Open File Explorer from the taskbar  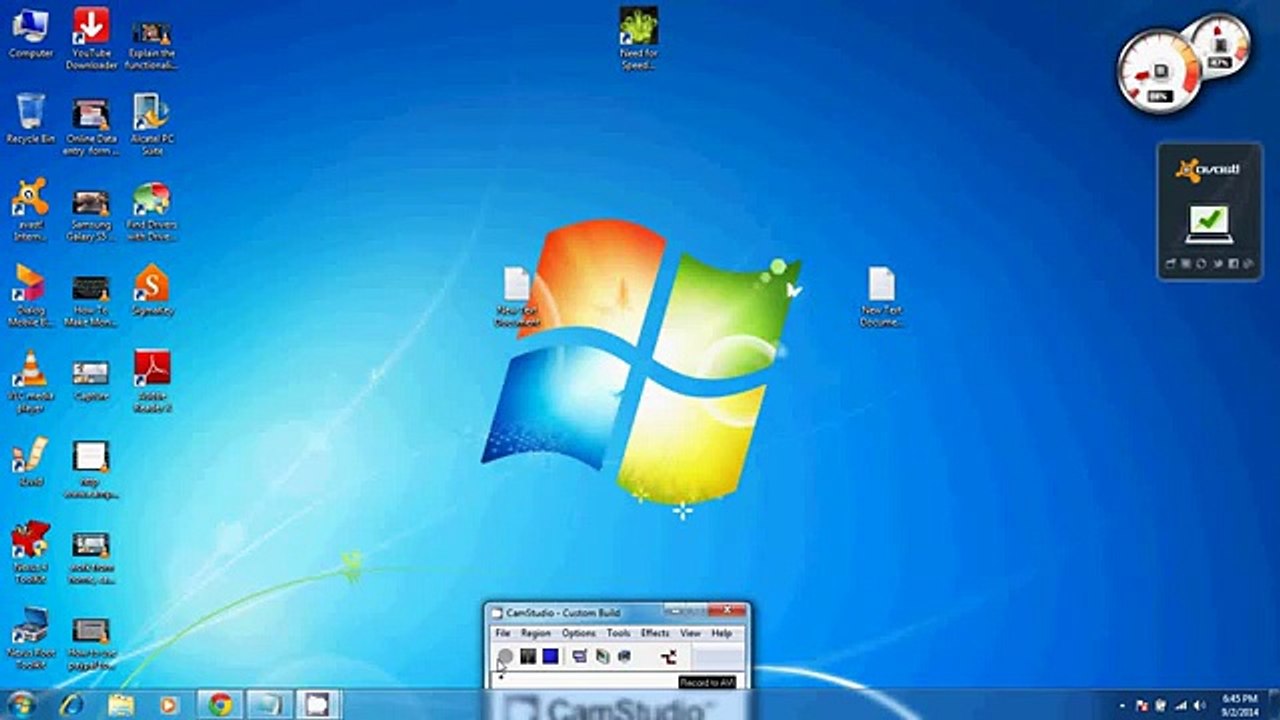tap(121, 704)
